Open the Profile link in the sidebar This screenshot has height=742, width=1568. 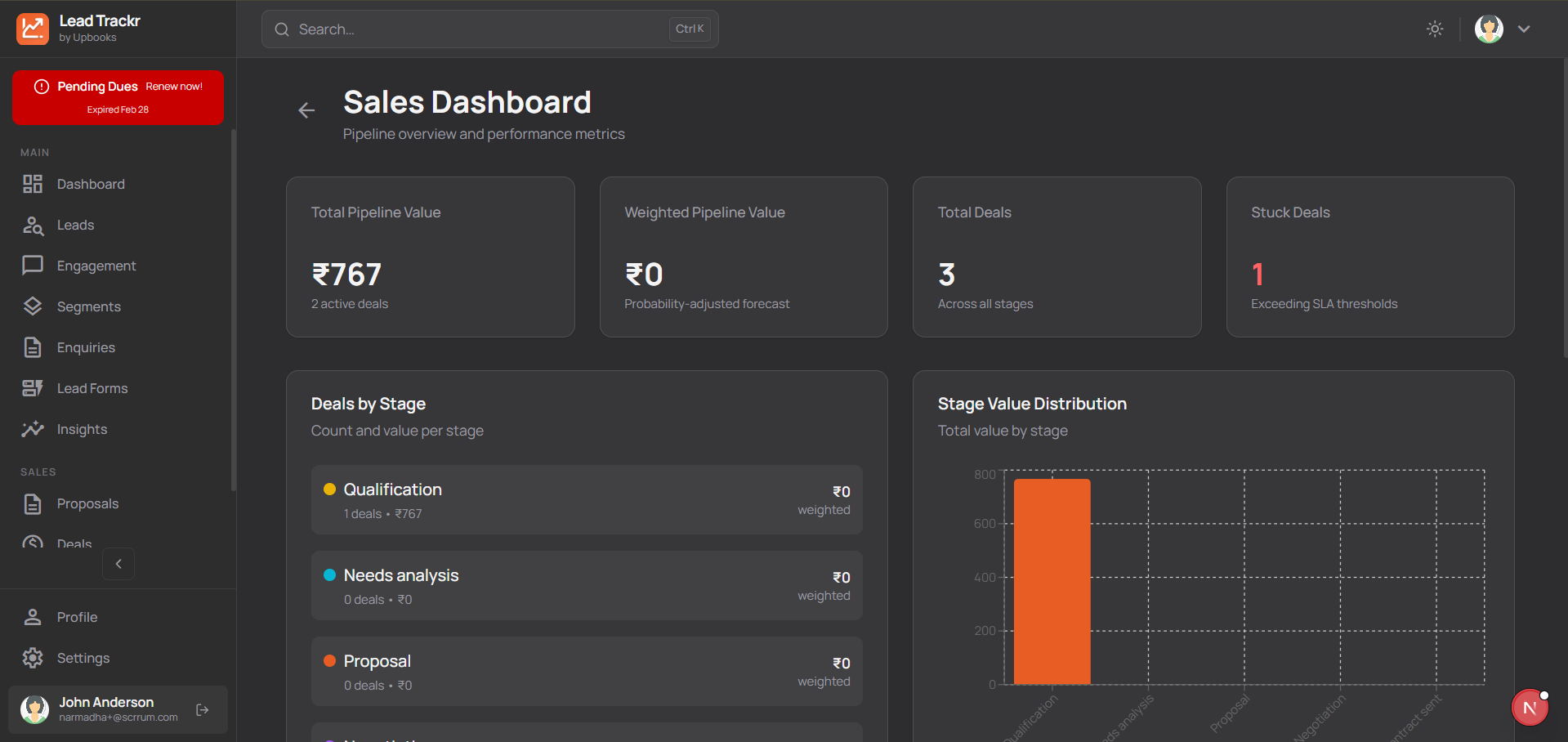tap(77, 617)
